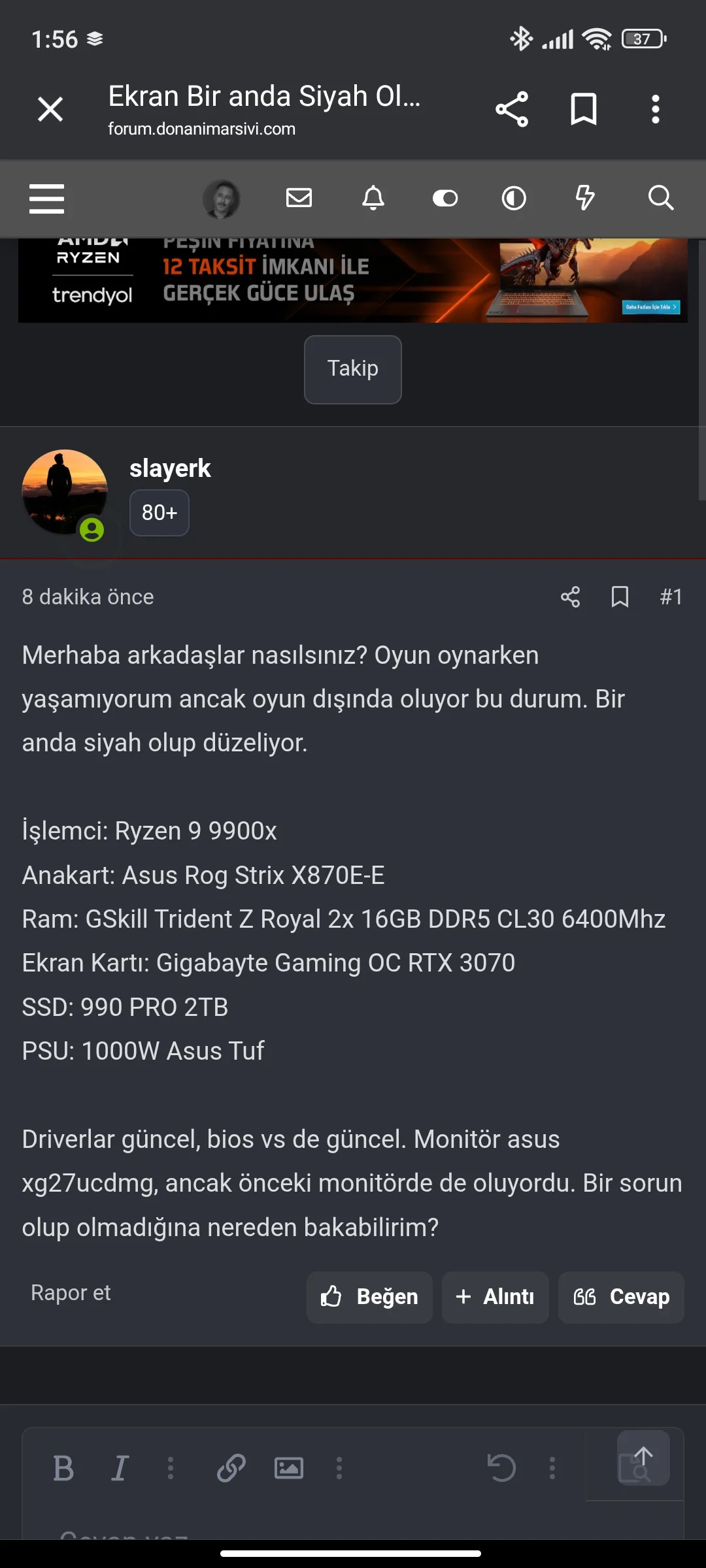
Task: Share page using browser share icon
Action: (512, 109)
